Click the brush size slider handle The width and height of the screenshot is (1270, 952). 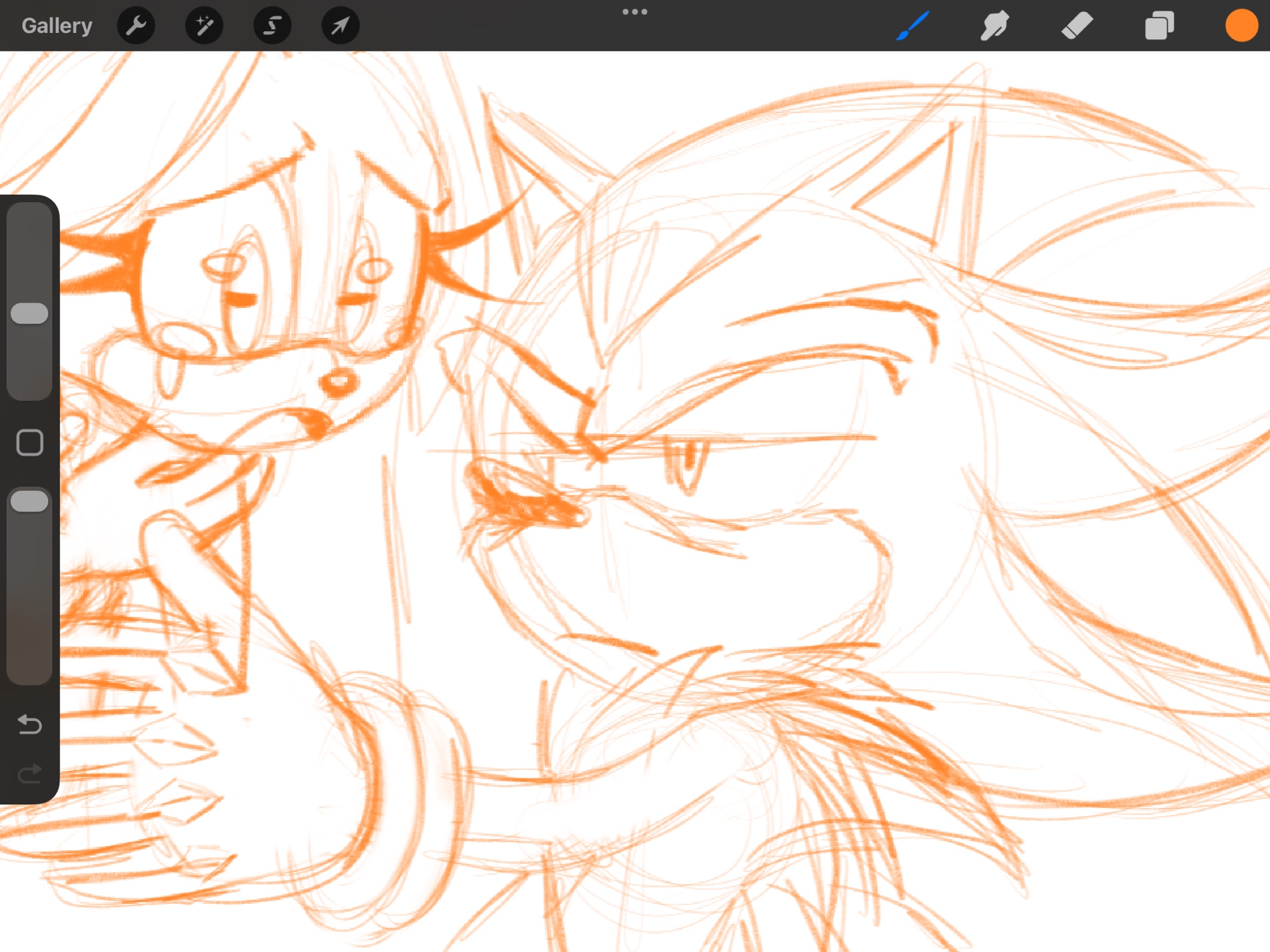[30, 314]
